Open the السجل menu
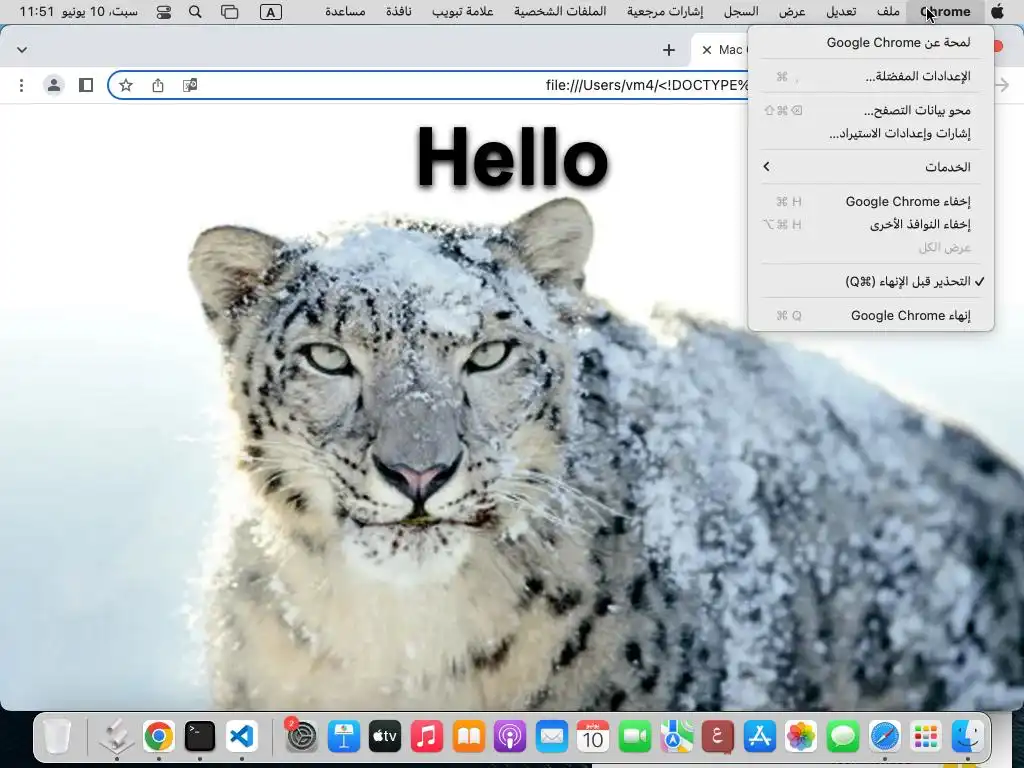The image size is (1024, 768). click(741, 12)
